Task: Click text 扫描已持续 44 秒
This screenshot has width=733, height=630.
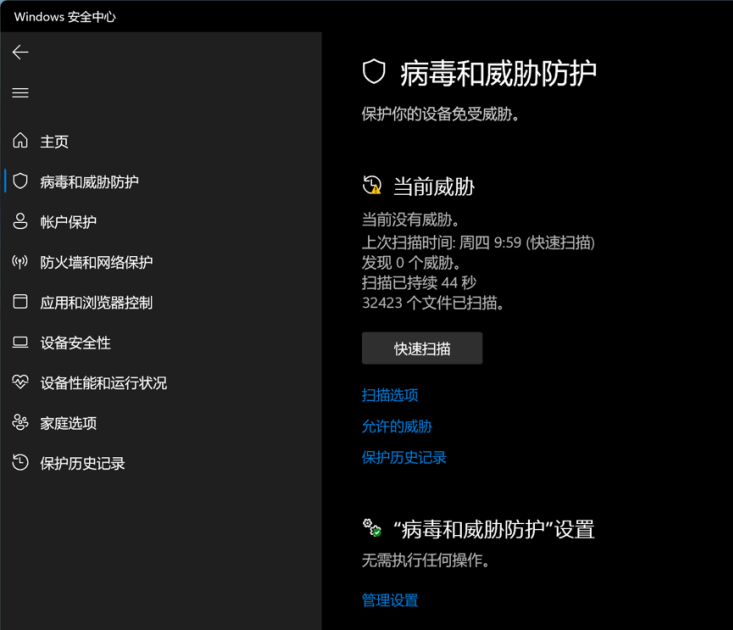Action: pyautogui.click(x=419, y=283)
